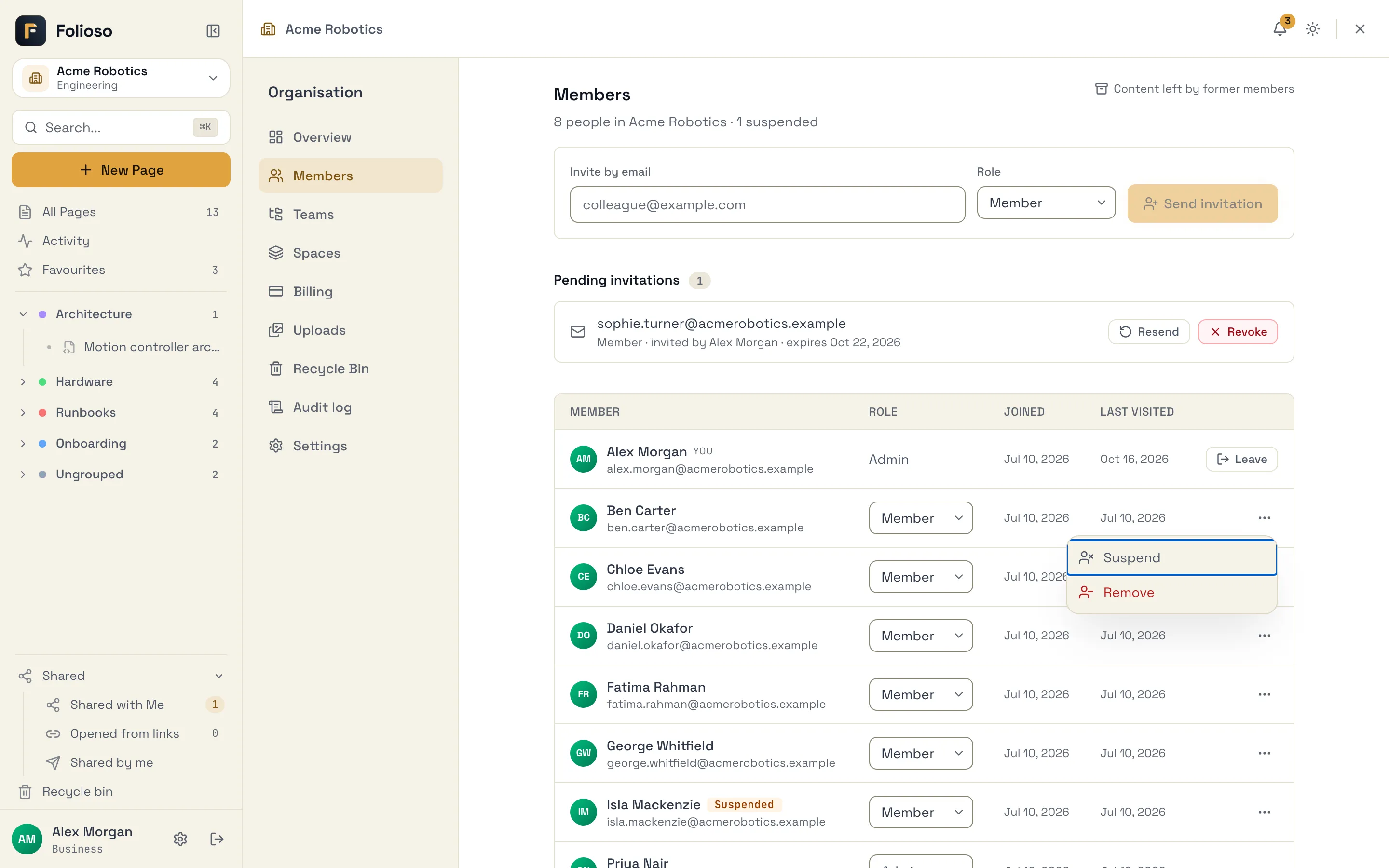Open more options for Isla Mackenzie
1389x868 pixels.
(x=1264, y=812)
